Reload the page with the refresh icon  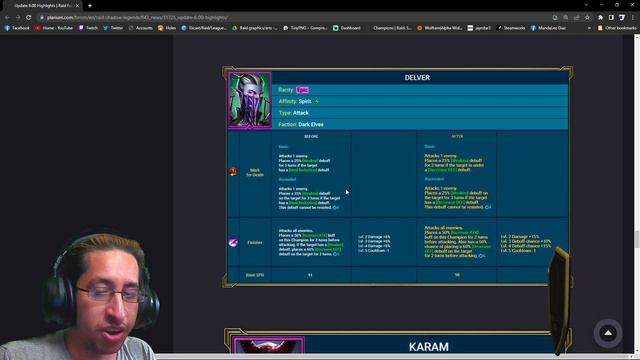click(29, 18)
